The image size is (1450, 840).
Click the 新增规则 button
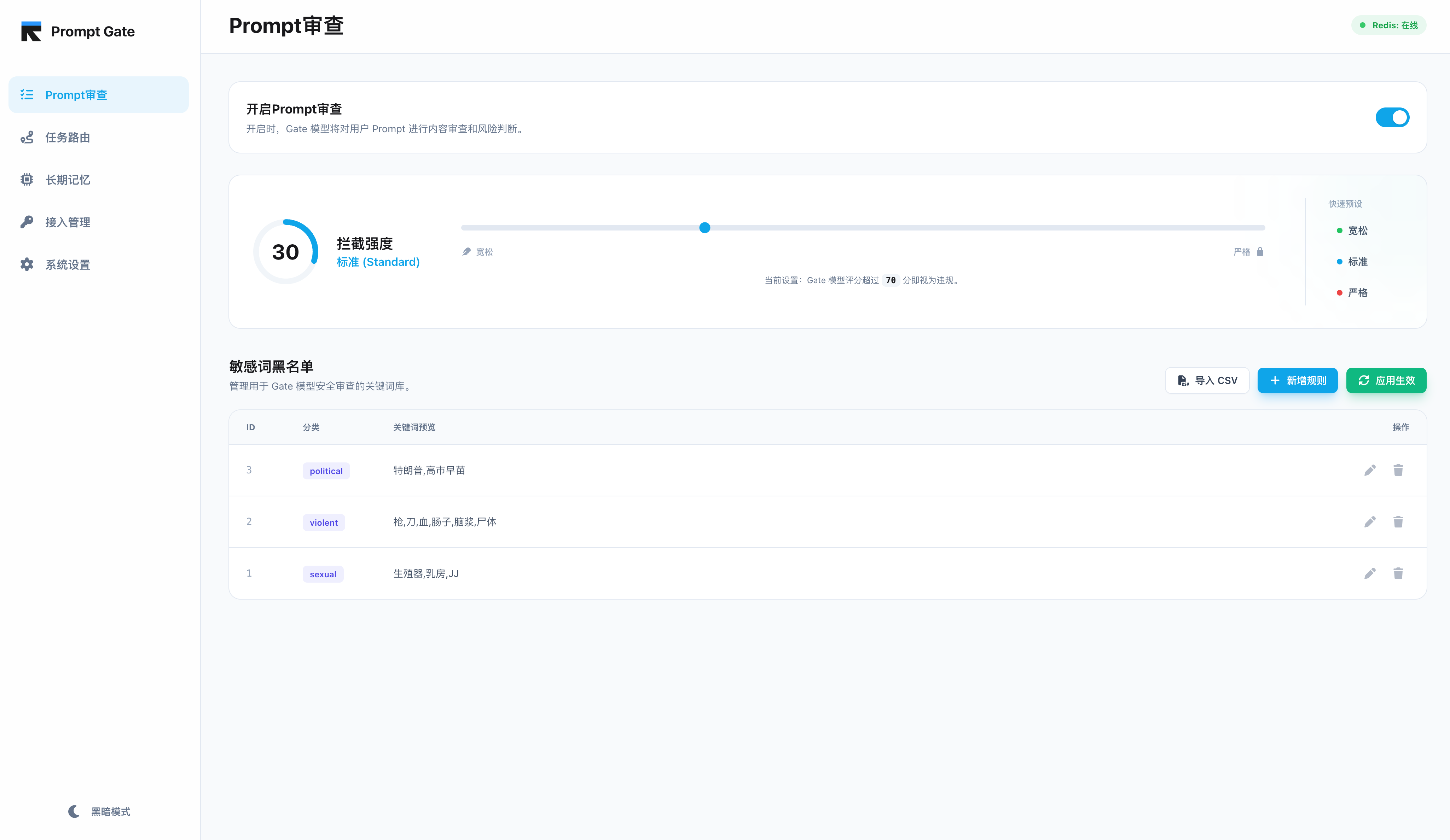coord(1297,380)
